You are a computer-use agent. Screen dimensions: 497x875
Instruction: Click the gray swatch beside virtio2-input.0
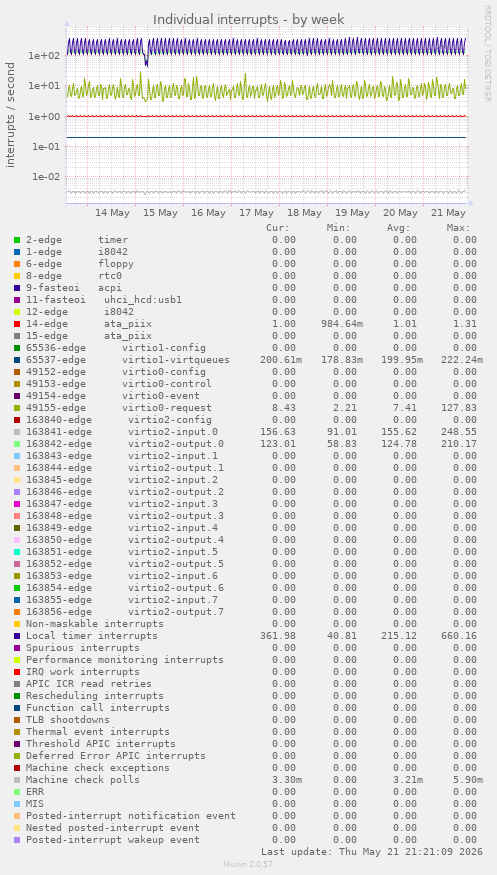point(17,432)
